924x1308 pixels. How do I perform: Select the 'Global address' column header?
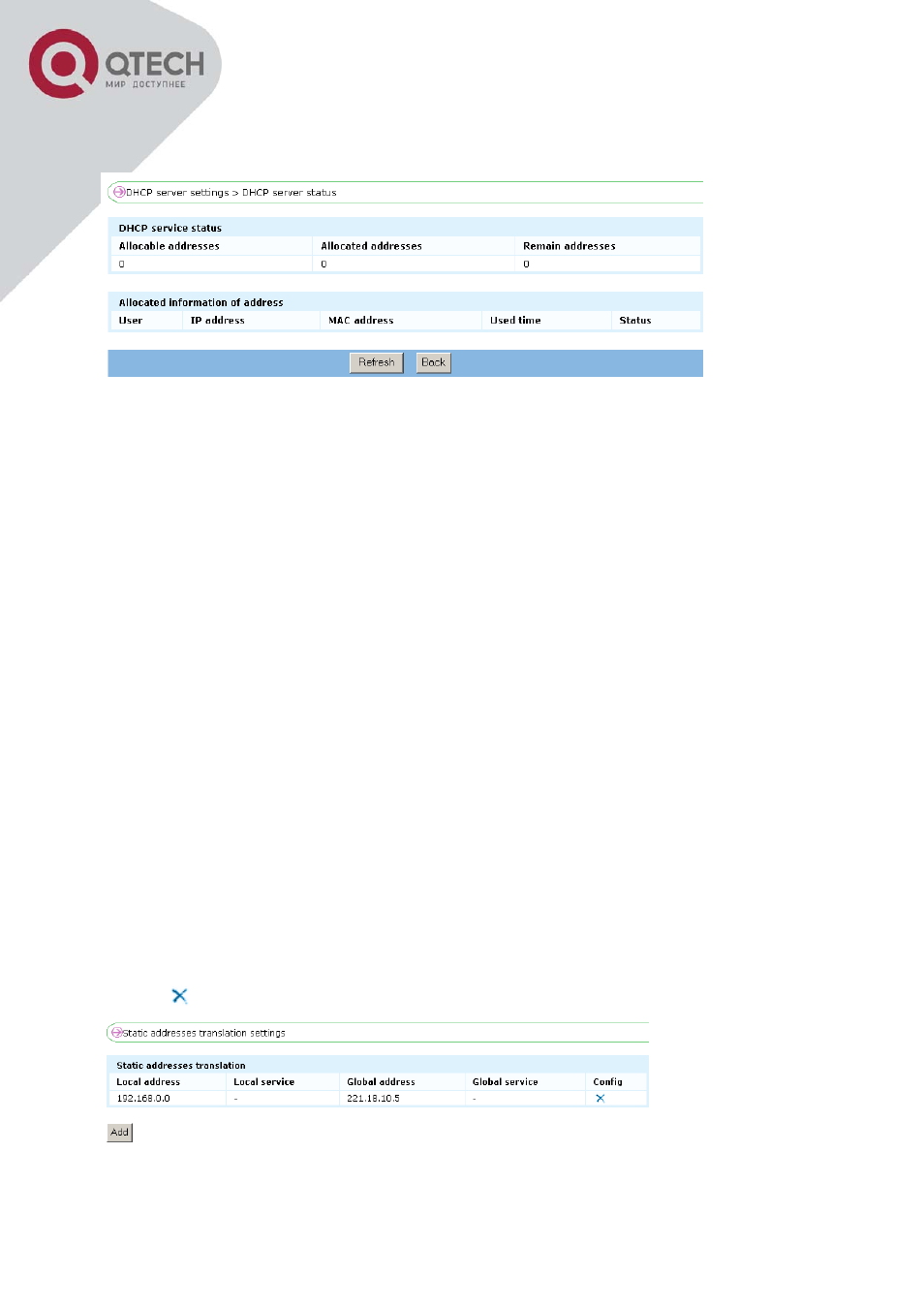pos(382,1082)
